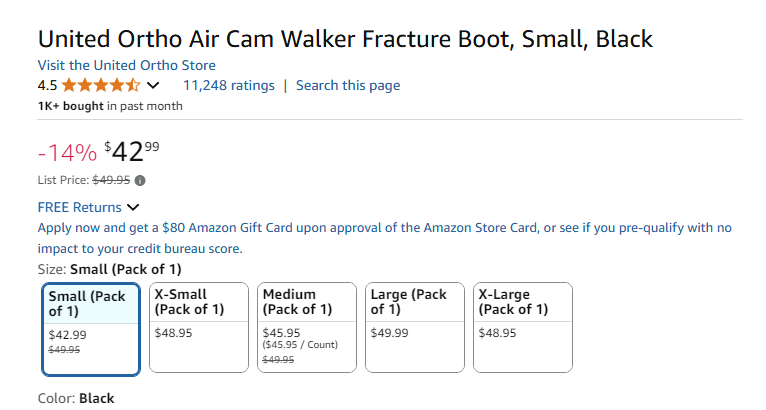Viewport: 766px width, 410px height.
Task: Expand the rating breakdown chevron
Action: 153,85
